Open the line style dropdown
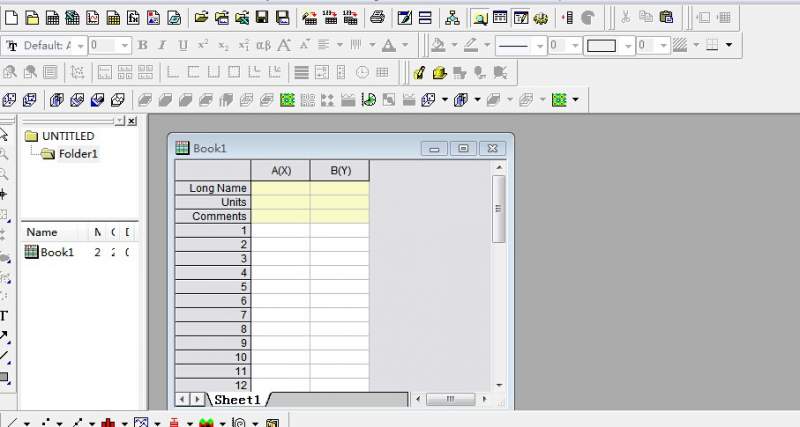The width and height of the screenshot is (800, 427). pos(540,46)
